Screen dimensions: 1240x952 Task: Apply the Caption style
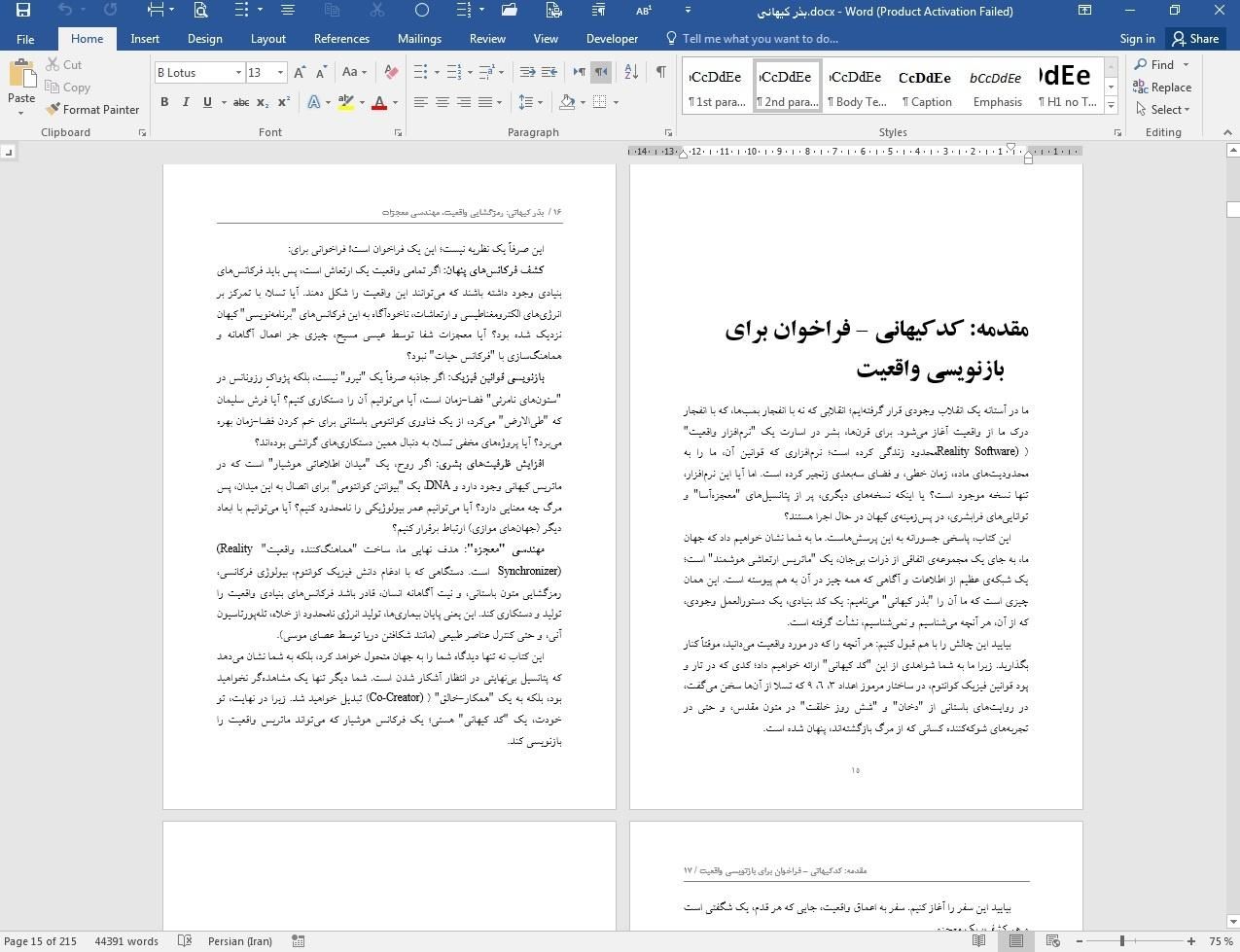click(926, 86)
